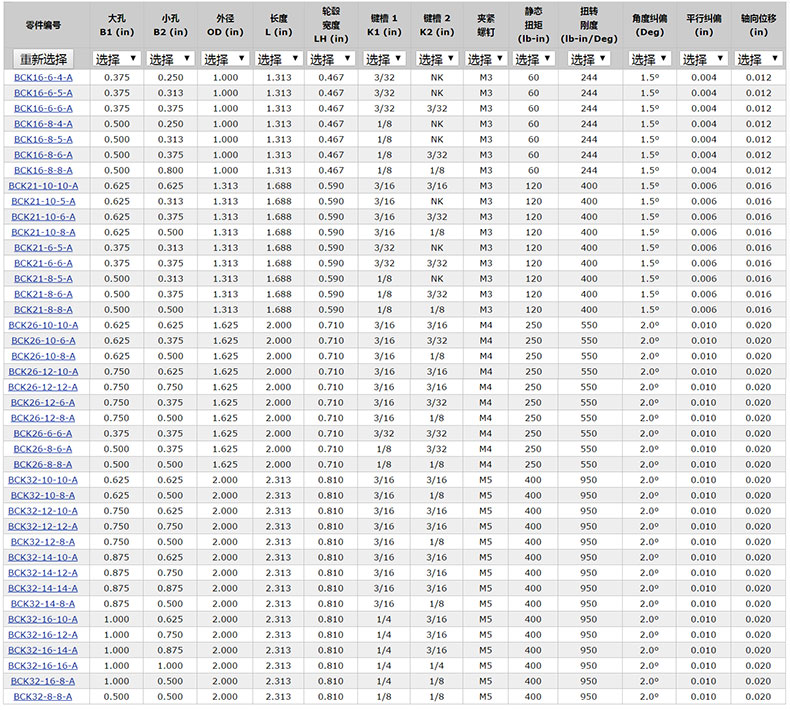View part BCK32-14-14-A details
Viewport: 790px width, 710px height.
tap(43, 588)
